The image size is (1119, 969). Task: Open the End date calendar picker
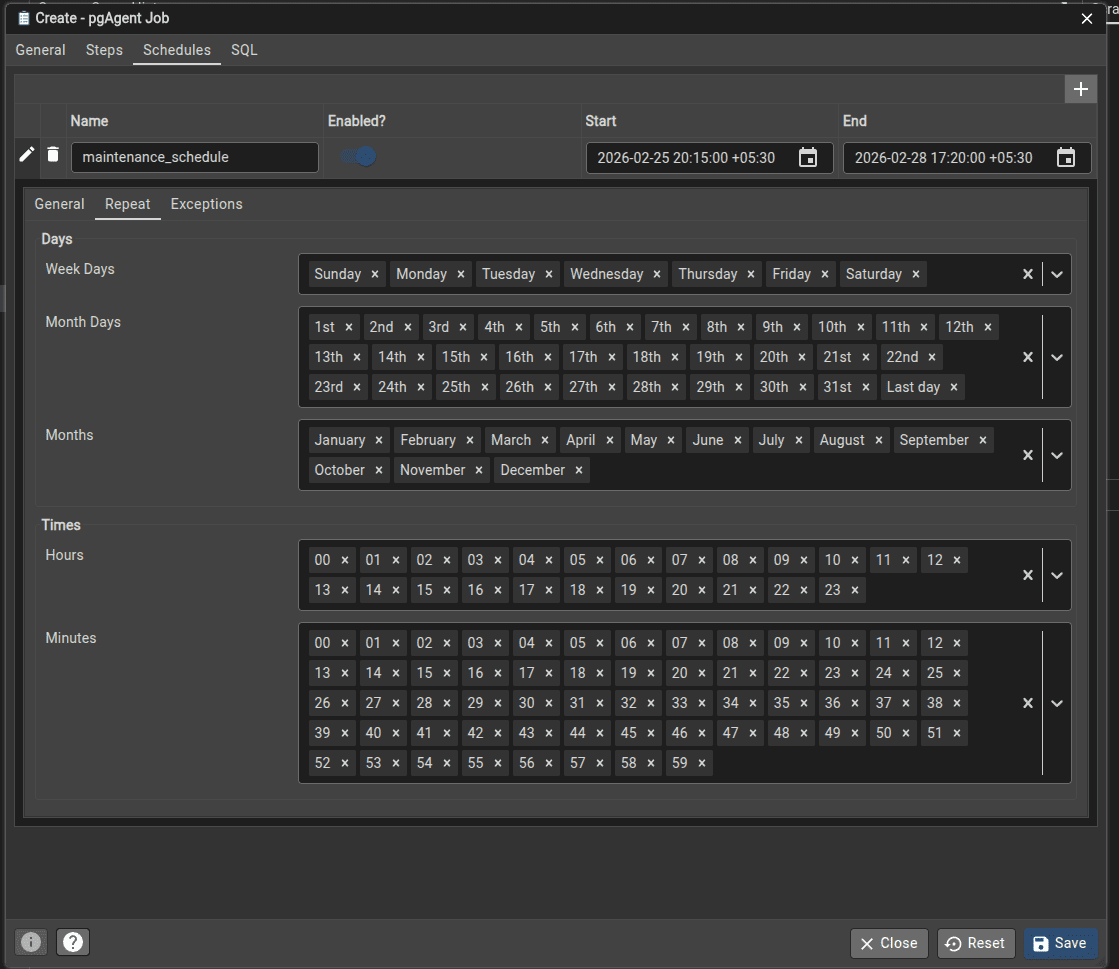click(1066, 157)
